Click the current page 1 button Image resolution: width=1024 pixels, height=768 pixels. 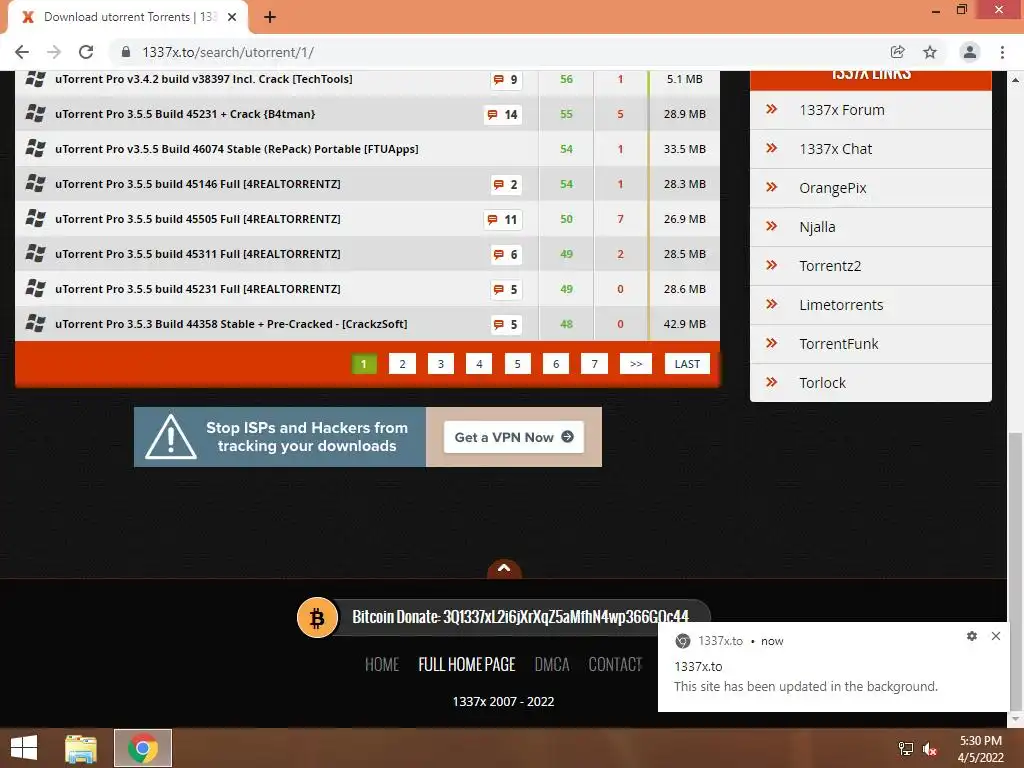(x=364, y=364)
